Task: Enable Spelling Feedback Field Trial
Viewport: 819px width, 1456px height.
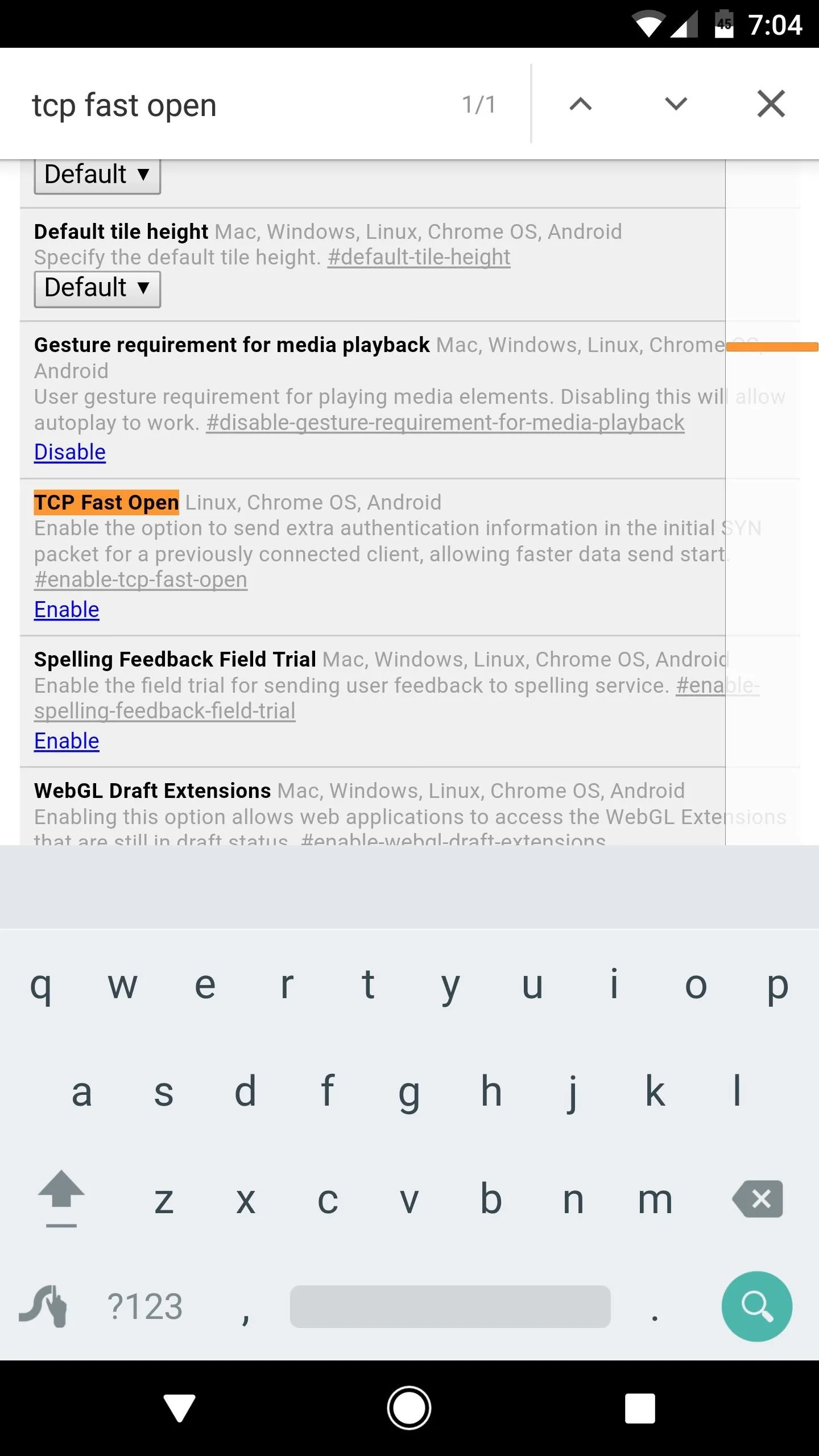Action: pyautogui.click(x=67, y=741)
